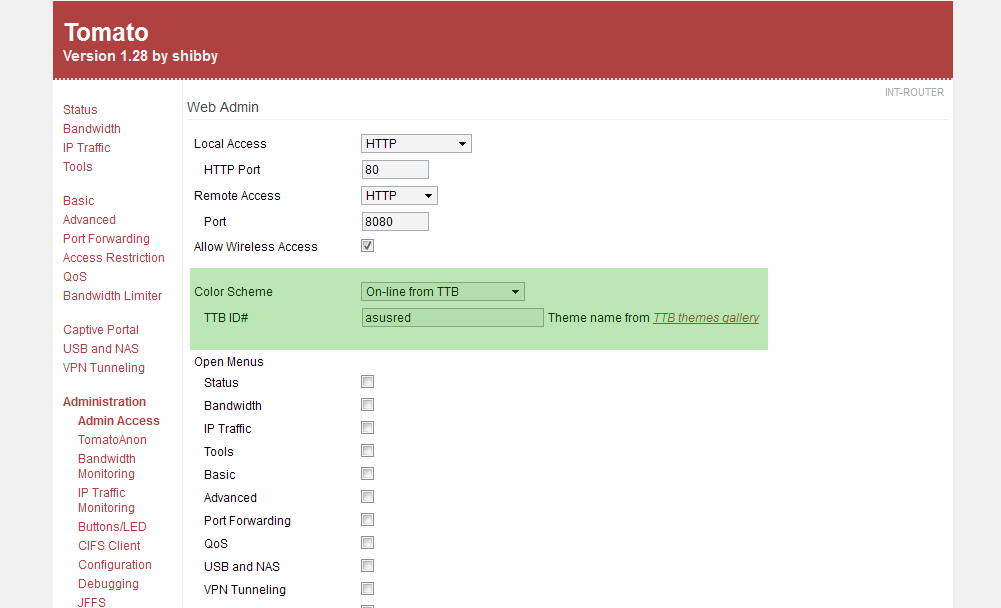Image resolution: width=1001 pixels, height=608 pixels.
Task: Open VPN Tunneling sidebar link
Action: click(x=103, y=368)
